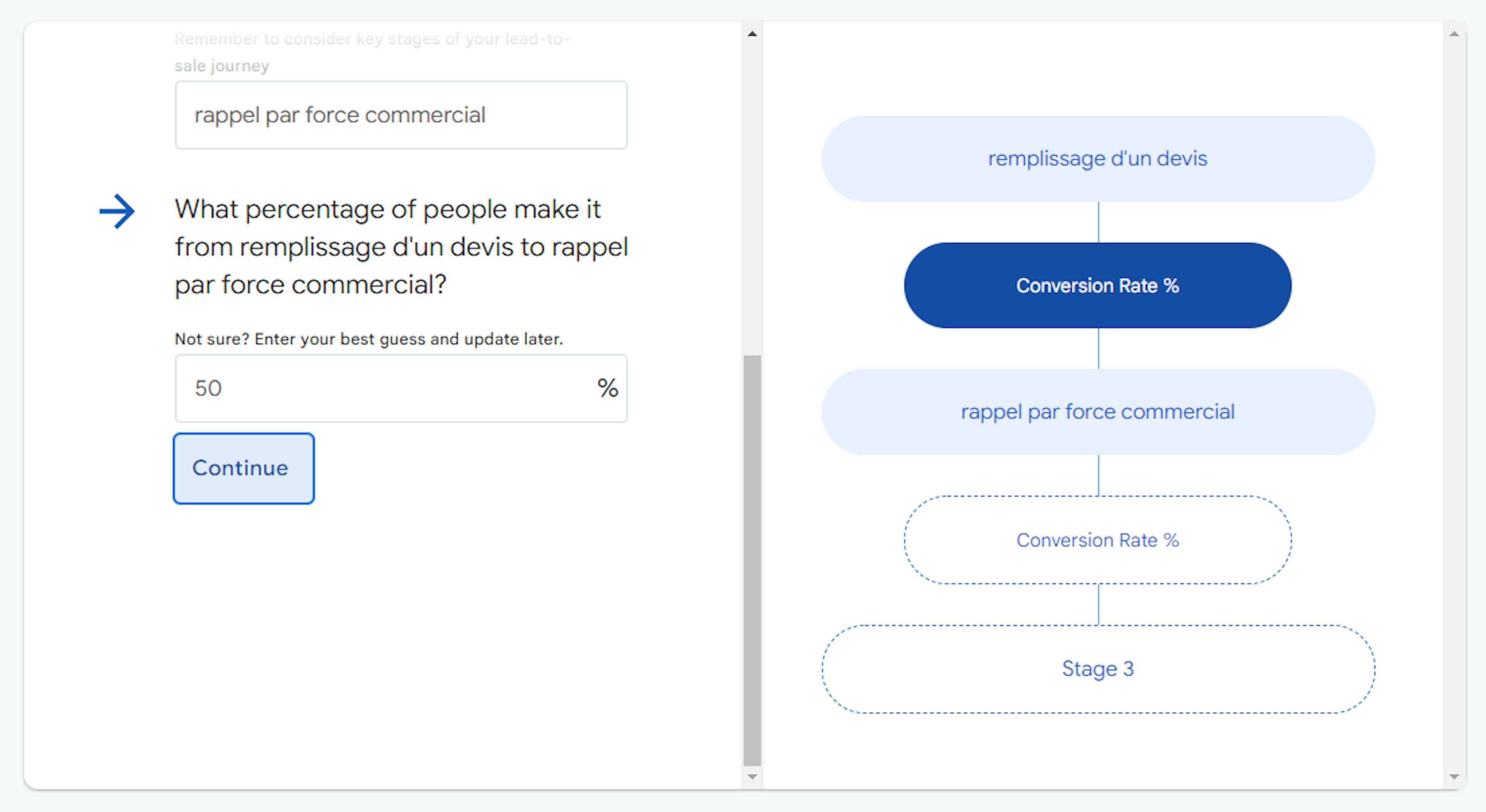Image resolution: width=1486 pixels, height=812 pixels.
Task: Click the 'What percentage of people' question heading
Action: pyautogui.click(x=401, y=247)
